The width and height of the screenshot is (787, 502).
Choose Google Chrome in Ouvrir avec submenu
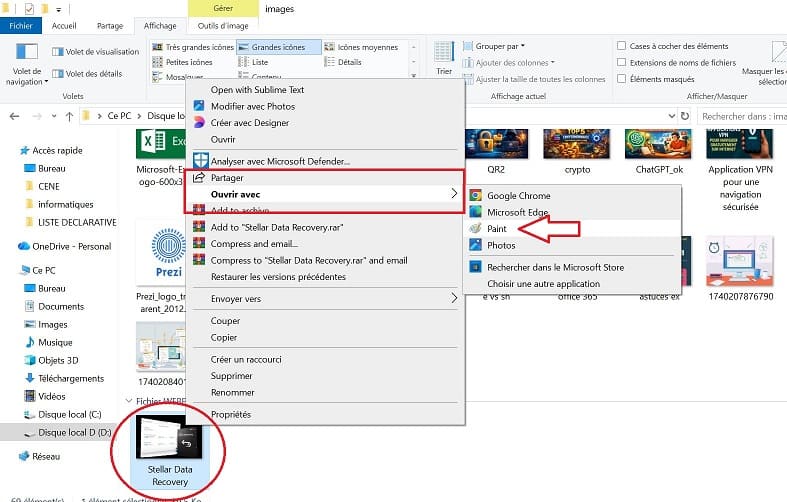[518, 196]
